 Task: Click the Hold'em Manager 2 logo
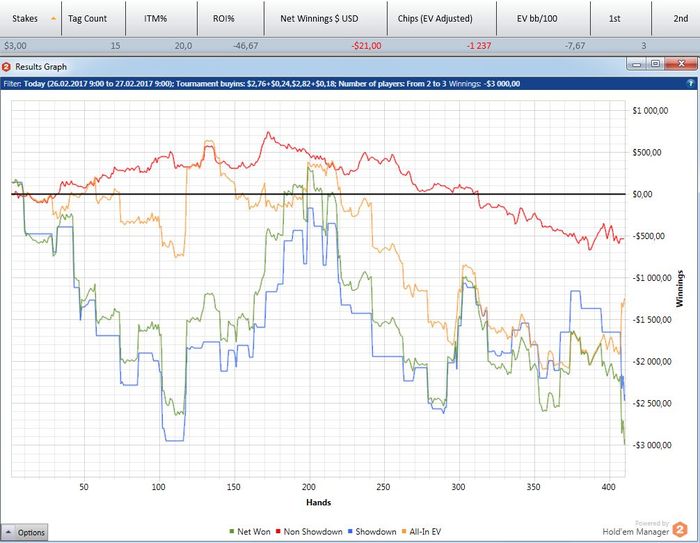pos(680,530)
